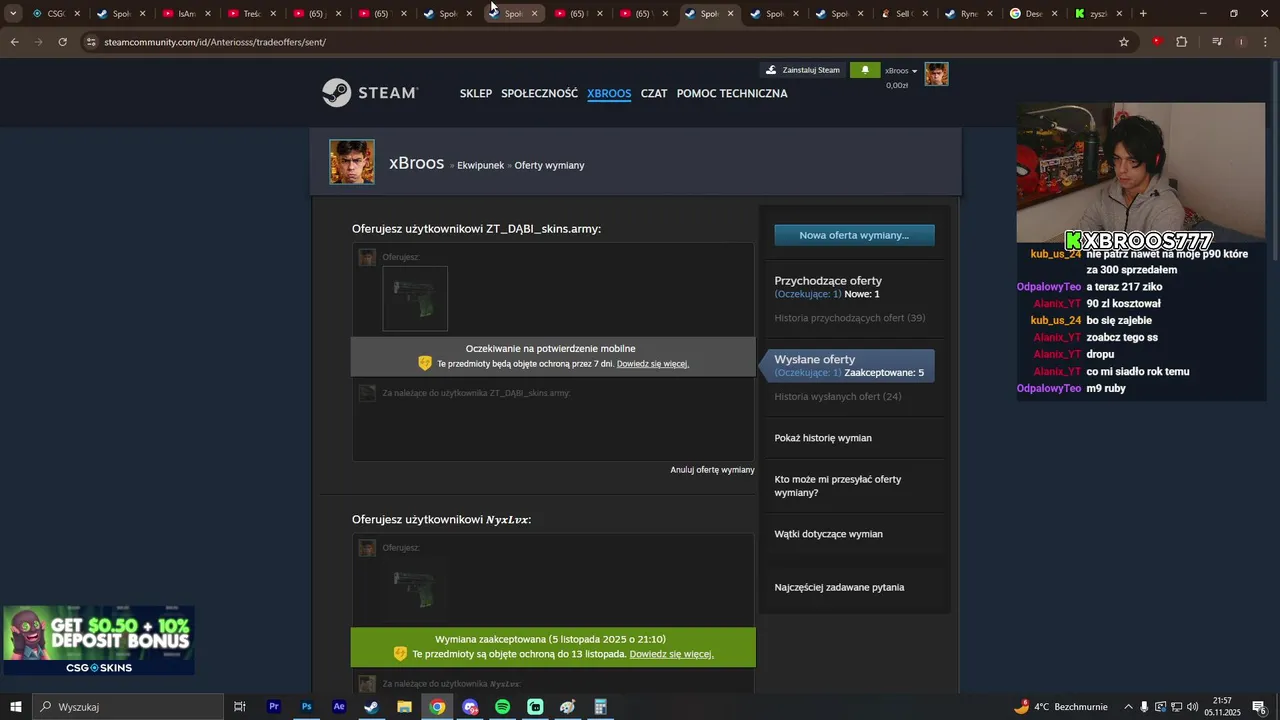Launch After Effects from the taskbar
The width and height of the screenshot is (1280, 720).
339,707
